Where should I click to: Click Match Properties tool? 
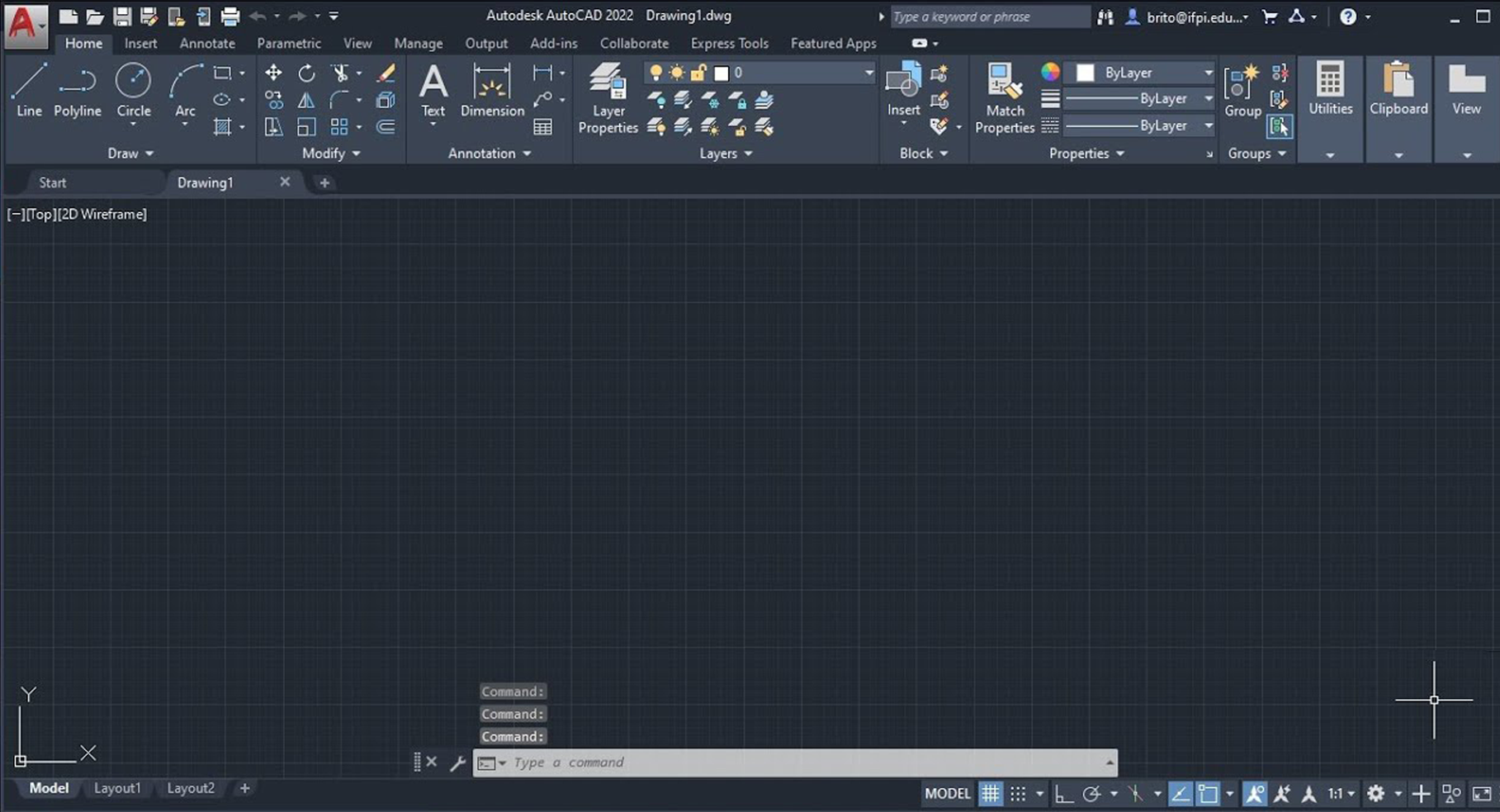coord(1005,98)
